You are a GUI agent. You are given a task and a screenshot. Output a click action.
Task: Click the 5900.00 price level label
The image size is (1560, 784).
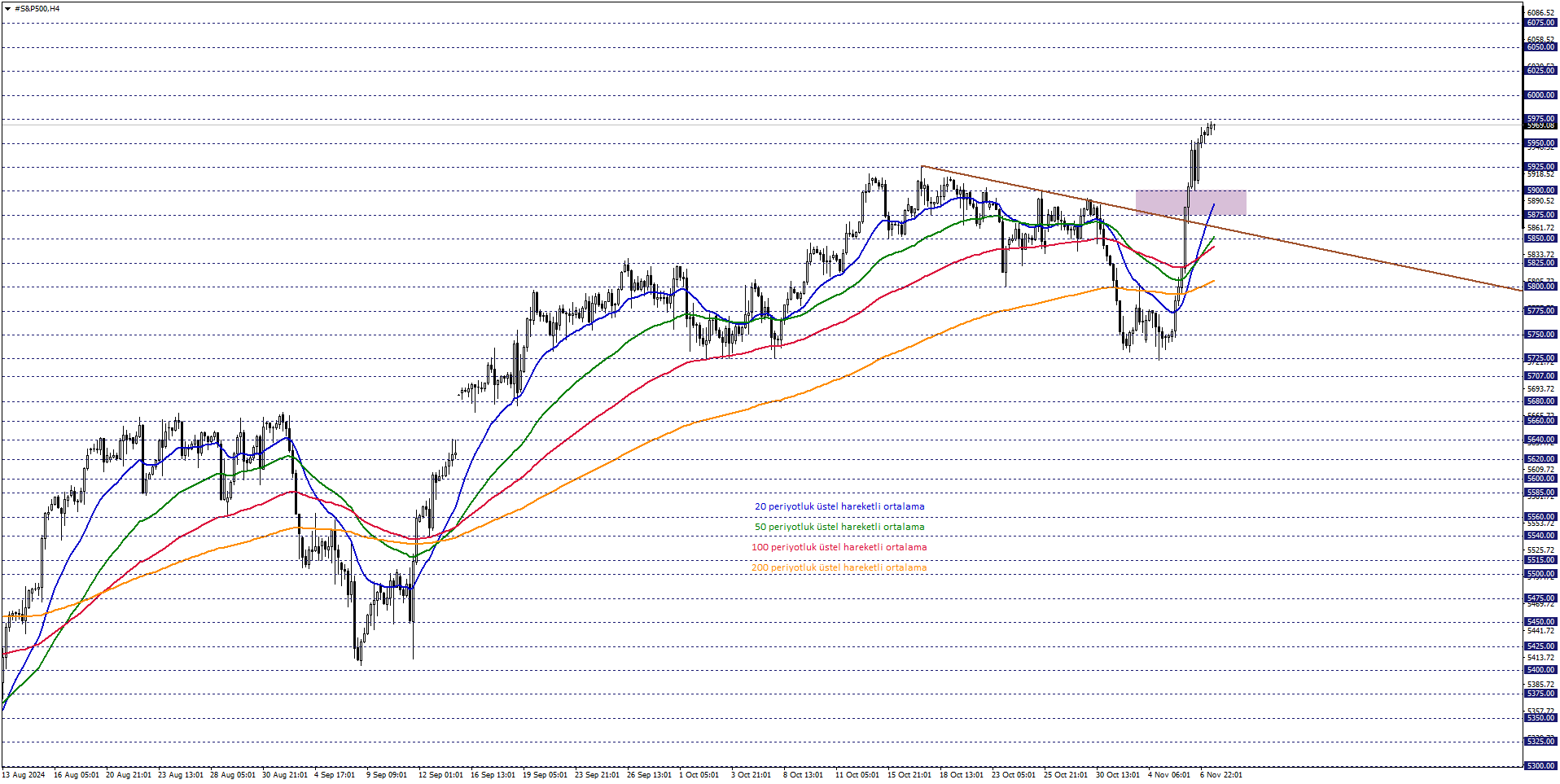[x=1540, y=191]
